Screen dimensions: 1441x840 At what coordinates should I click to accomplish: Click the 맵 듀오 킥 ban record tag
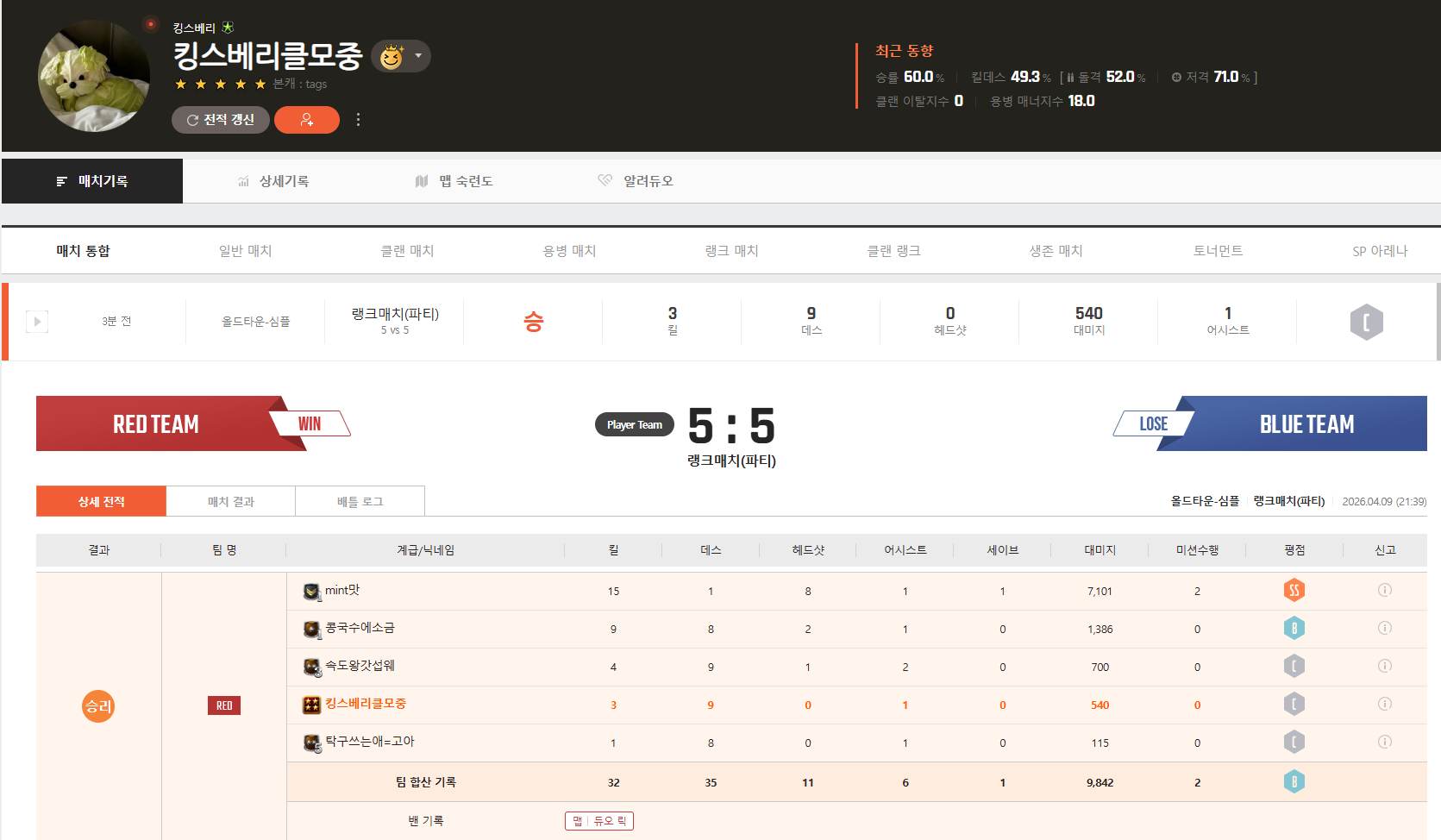click(x=599, y=821)
